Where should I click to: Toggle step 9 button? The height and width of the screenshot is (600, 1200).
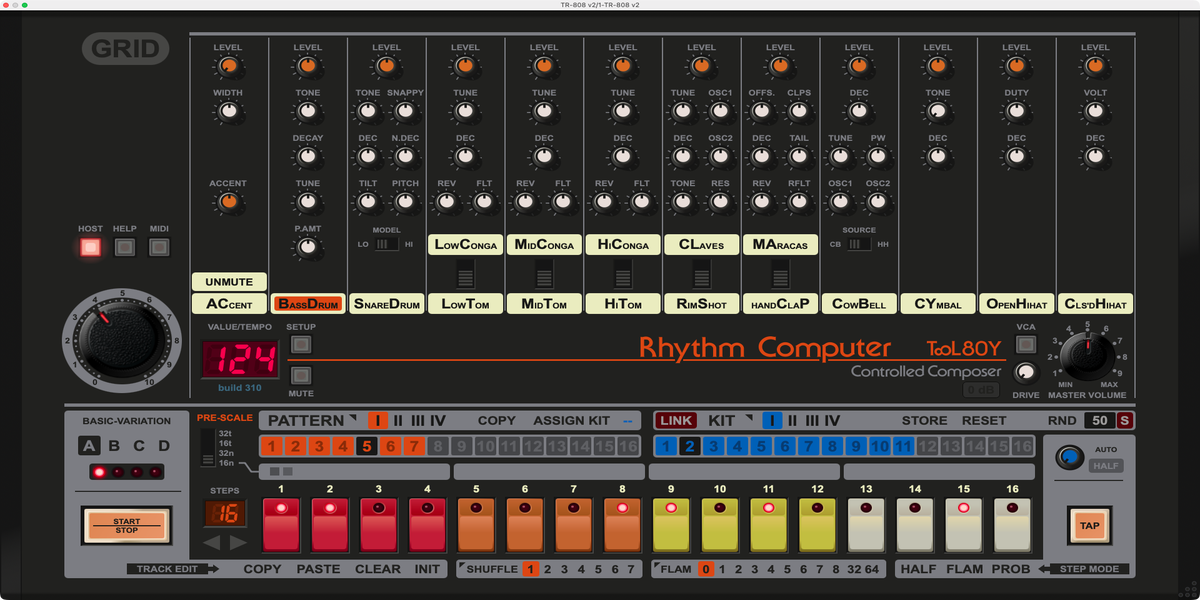click(671, 525)
